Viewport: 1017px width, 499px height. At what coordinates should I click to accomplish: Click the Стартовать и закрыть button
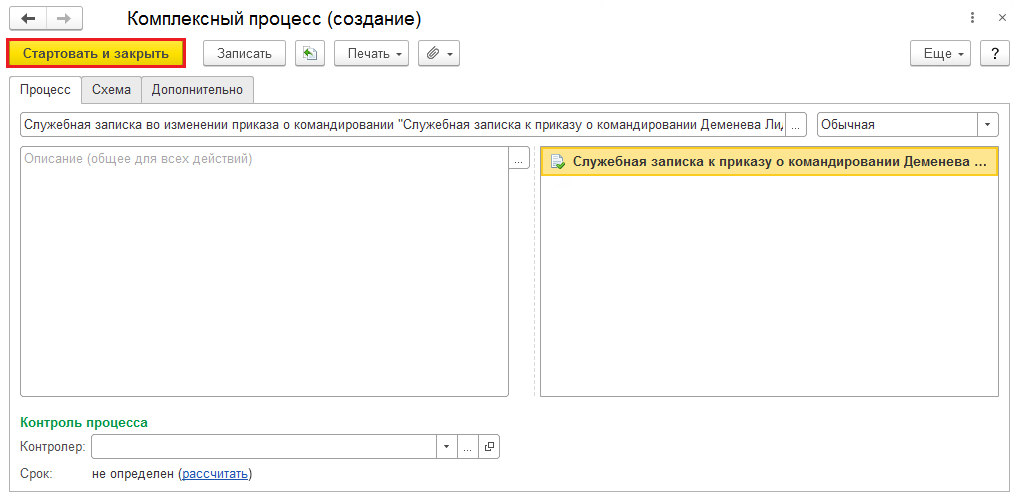pos(96,53)
